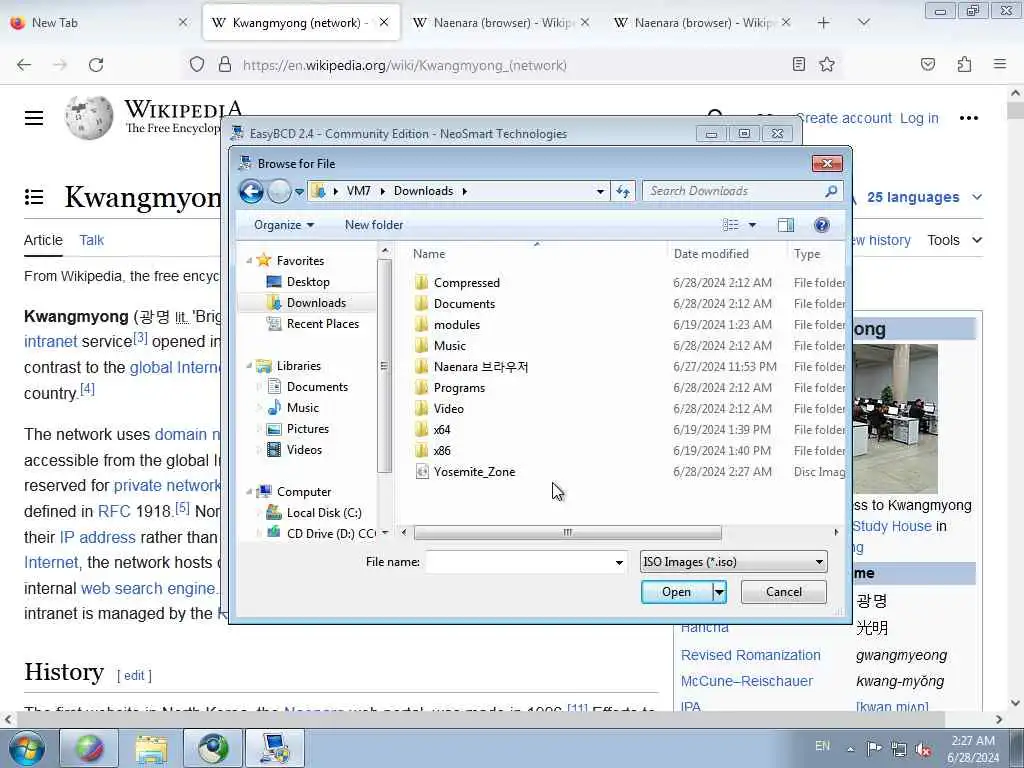Sort by the Date modified column header
The width and height of the screenshot is (1024, 768).
click(711, 254)
